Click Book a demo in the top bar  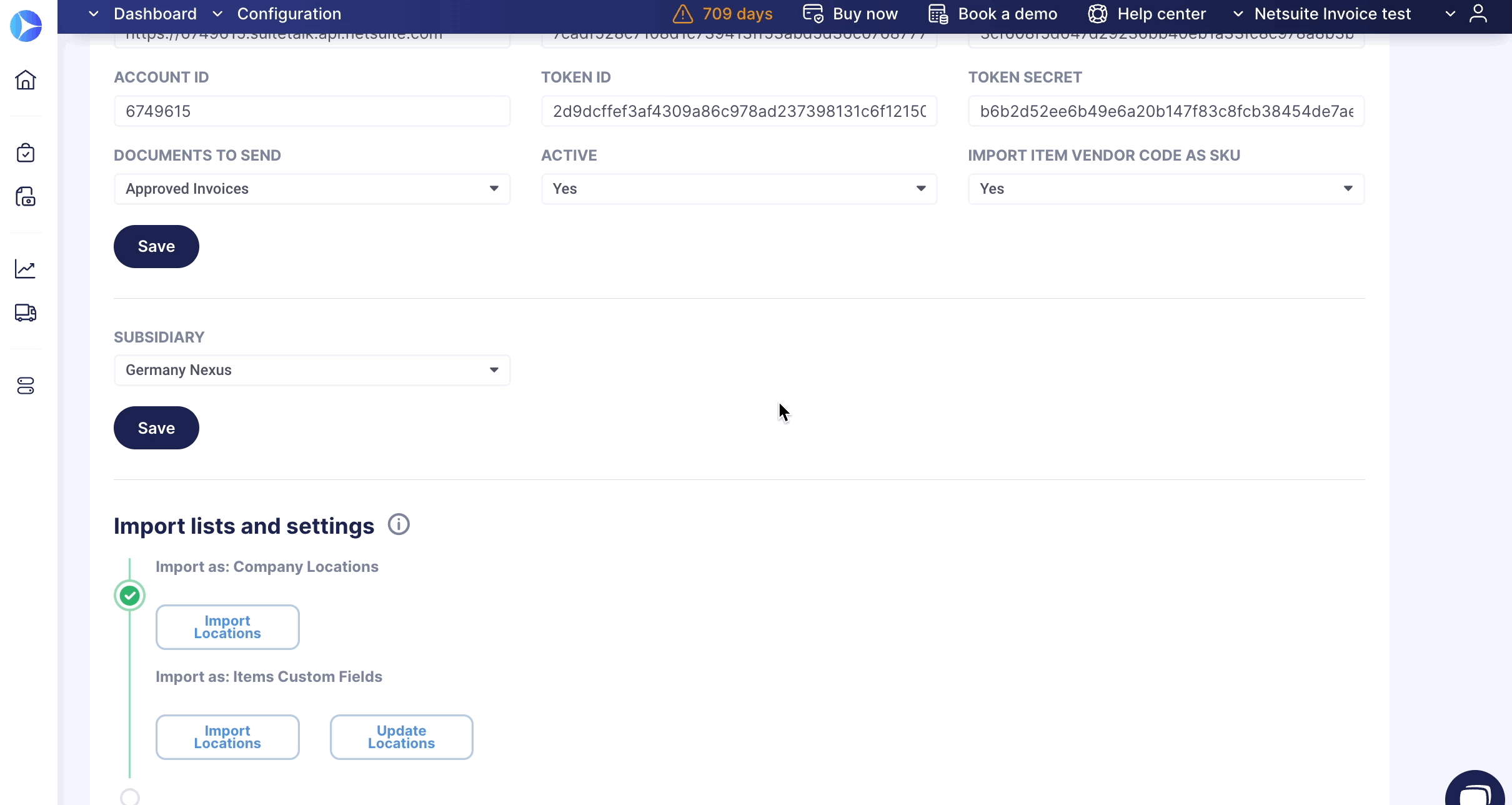click(1007, 13)
